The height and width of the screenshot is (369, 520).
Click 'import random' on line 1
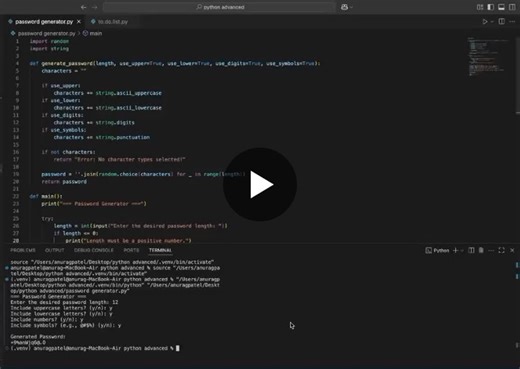(x=49, y=41)
